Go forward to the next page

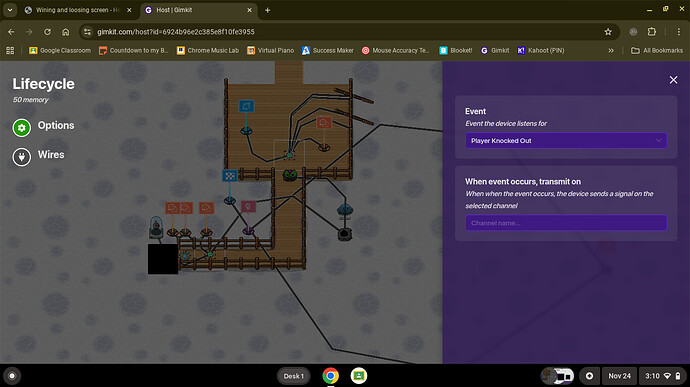tap(29, 32)
